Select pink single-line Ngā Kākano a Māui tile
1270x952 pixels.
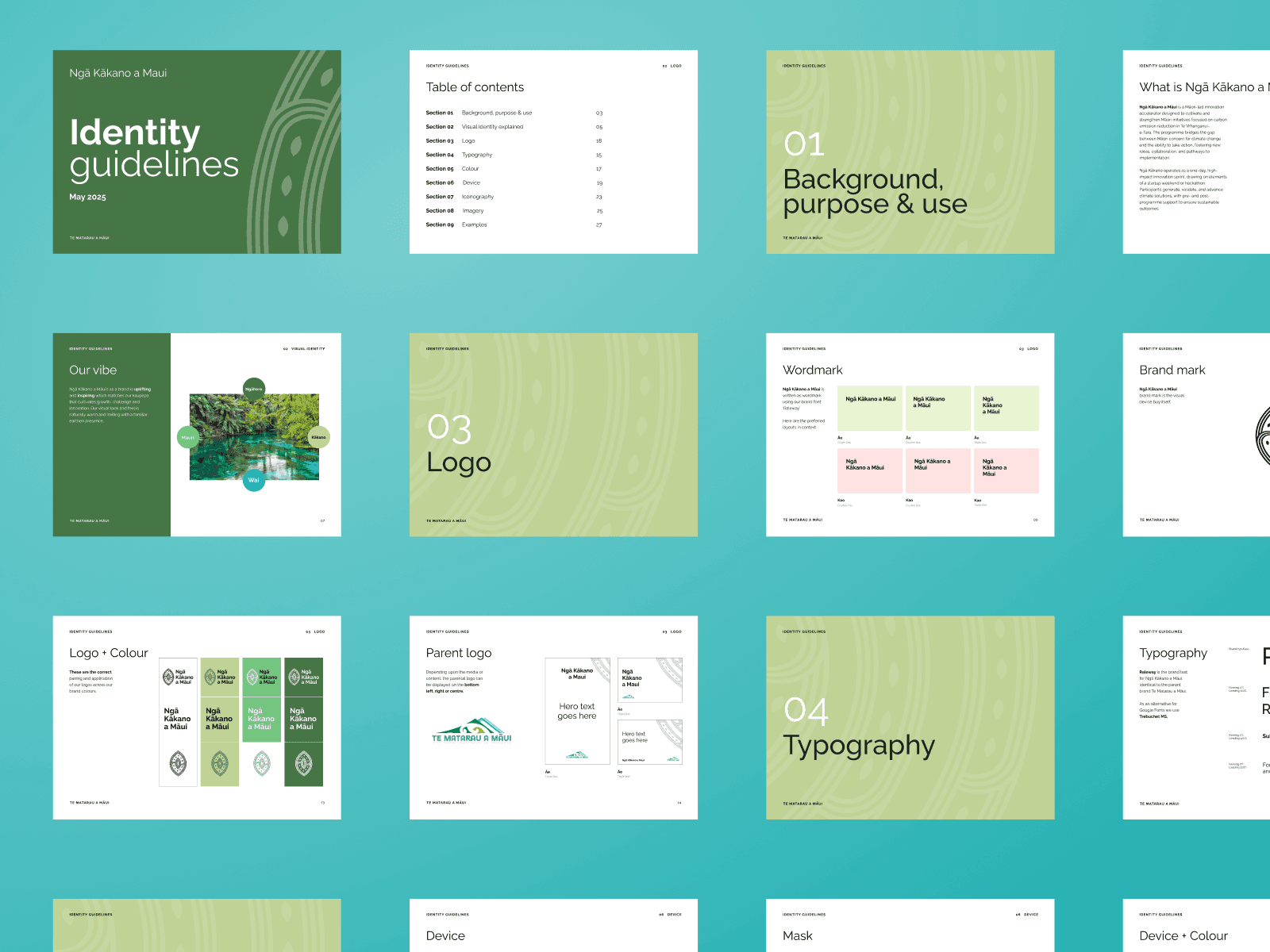click(x=870, y=470)
